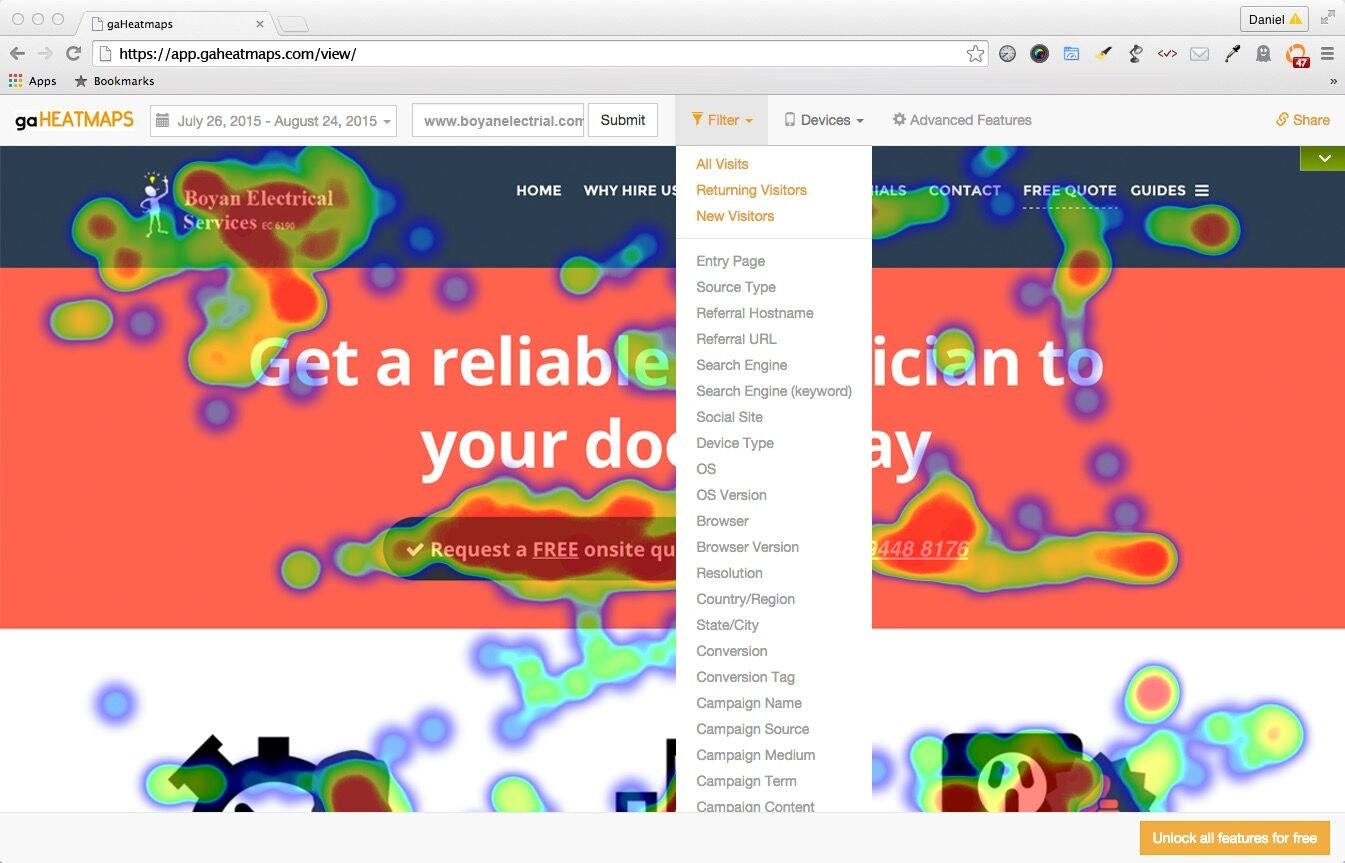This screenshot has width=1345, height=863.
Task: Click the gaHEATMAPS logo
Action: coord(72,119)
